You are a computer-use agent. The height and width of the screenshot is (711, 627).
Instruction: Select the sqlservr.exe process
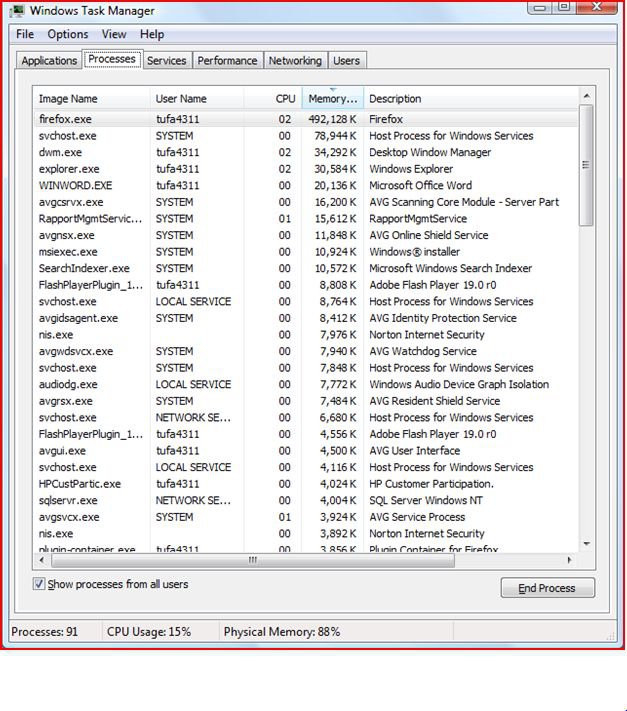click(306, 501)
